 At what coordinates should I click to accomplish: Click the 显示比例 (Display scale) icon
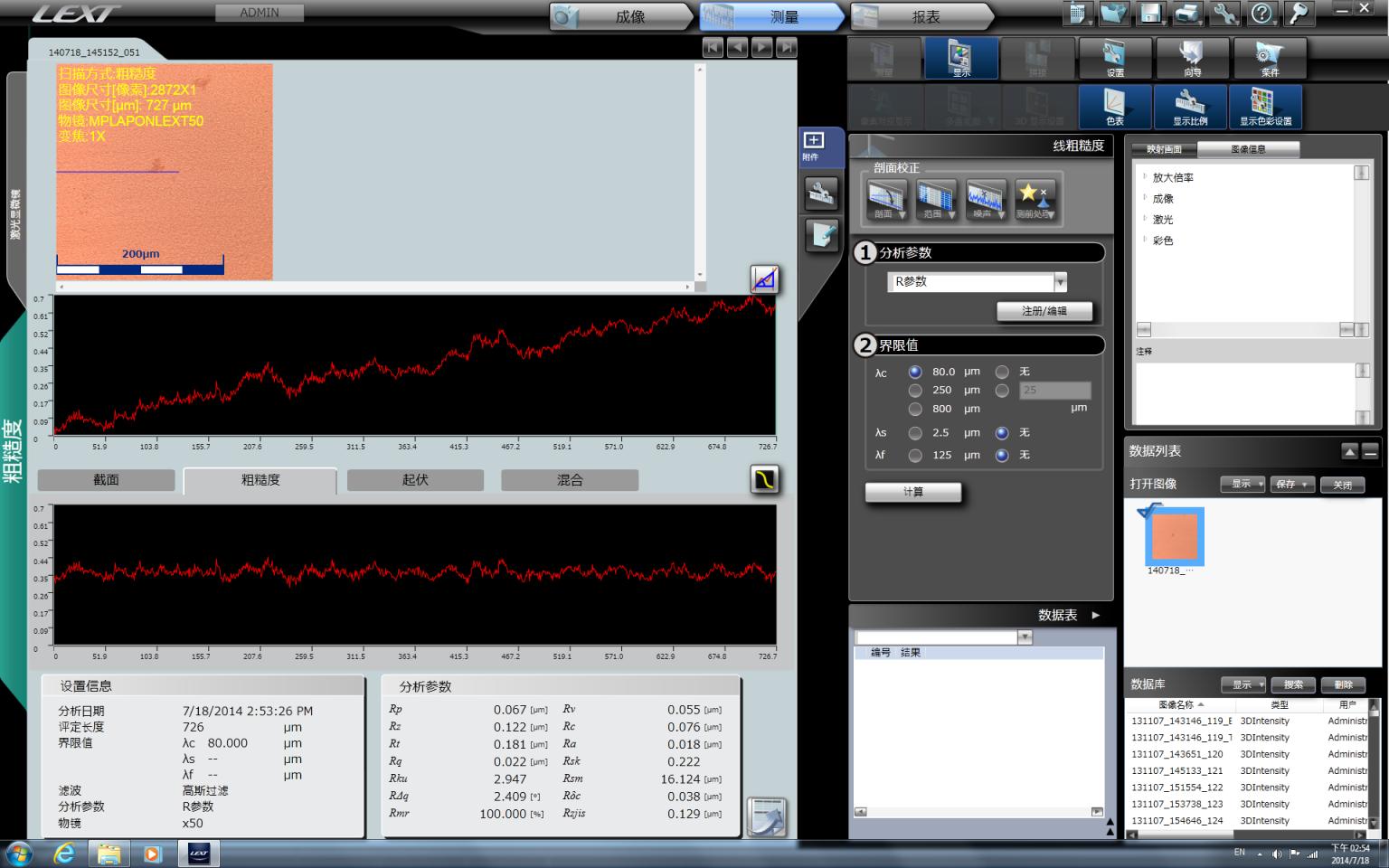tap(1190, 107)
